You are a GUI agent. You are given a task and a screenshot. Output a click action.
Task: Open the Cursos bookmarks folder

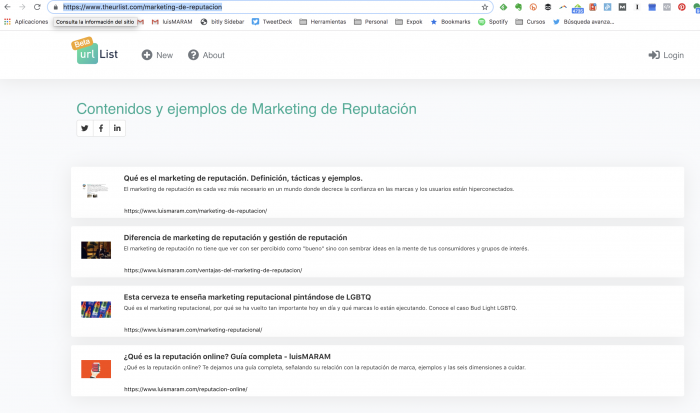coord(530,21)
